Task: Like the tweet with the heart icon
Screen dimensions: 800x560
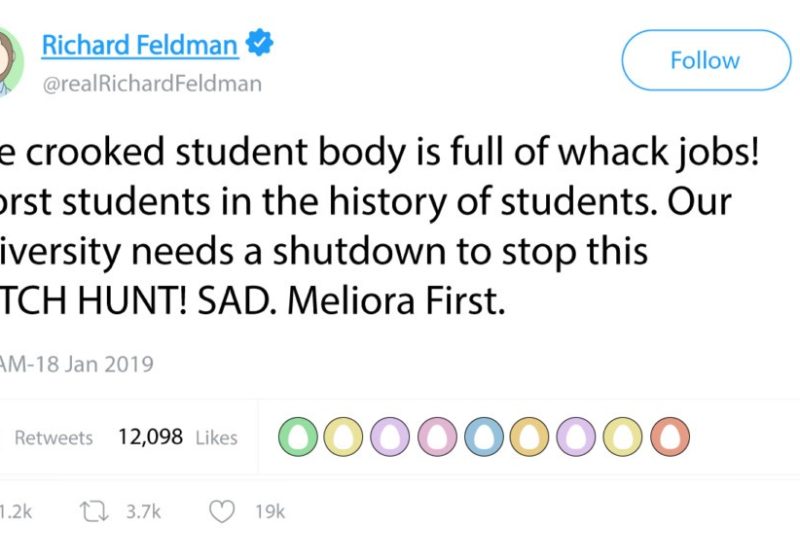Action: point(223,511)
